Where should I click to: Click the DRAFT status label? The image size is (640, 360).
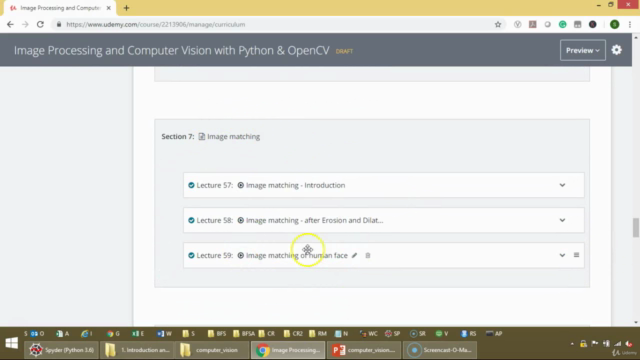coord(344,51)
